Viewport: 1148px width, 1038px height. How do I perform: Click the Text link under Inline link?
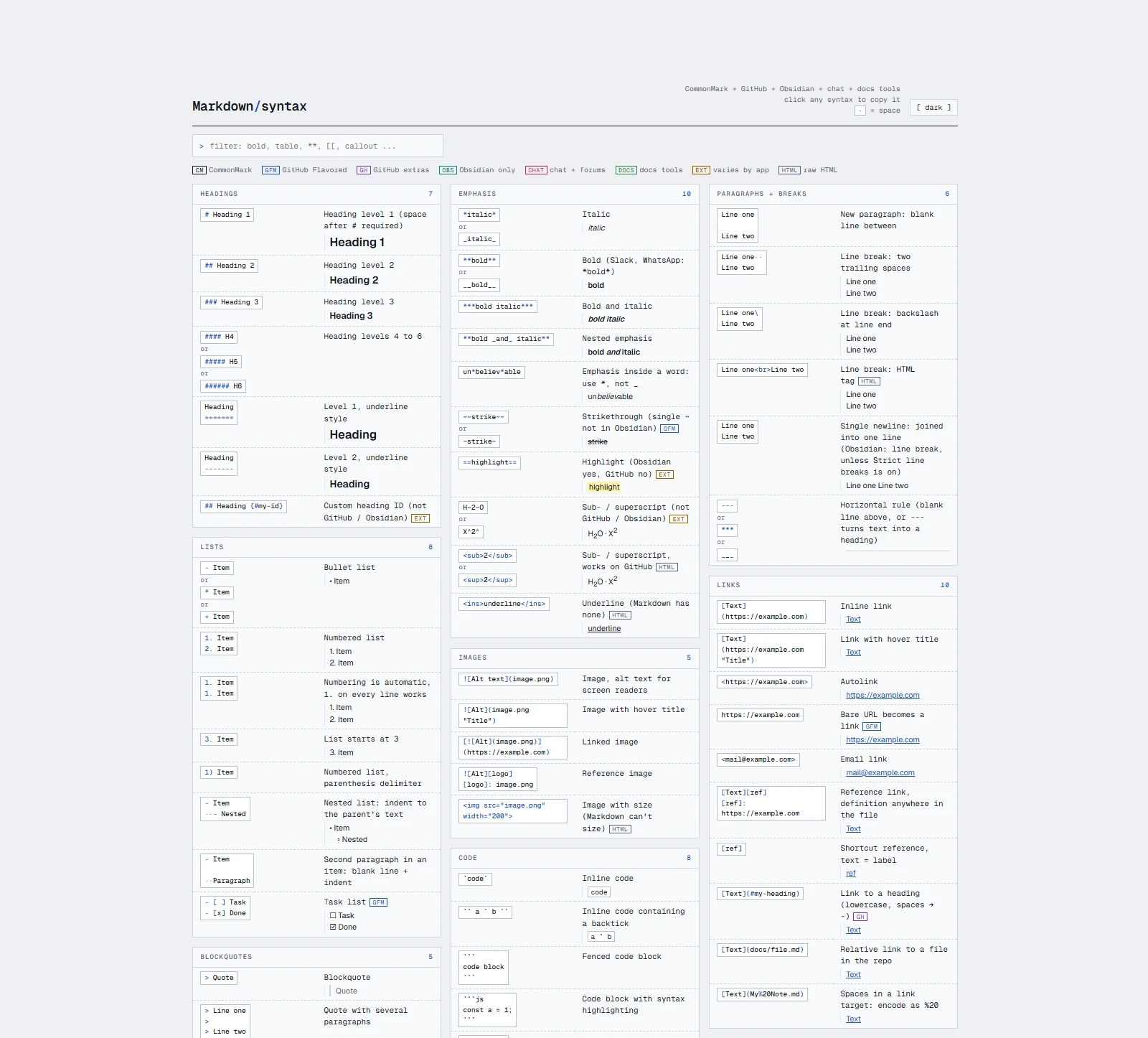tap(853, 619)
